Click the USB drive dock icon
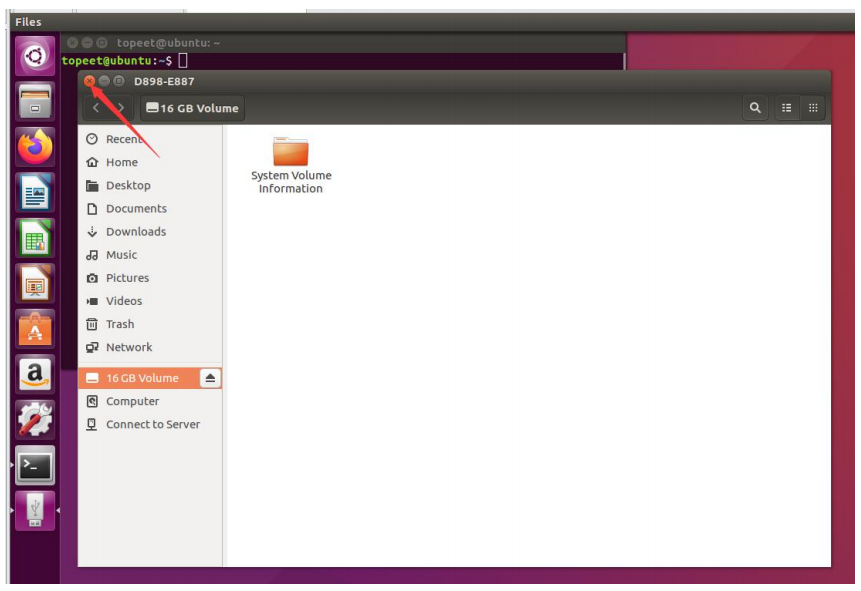Viewport: 861px width, 591px height. click(35, 511)
